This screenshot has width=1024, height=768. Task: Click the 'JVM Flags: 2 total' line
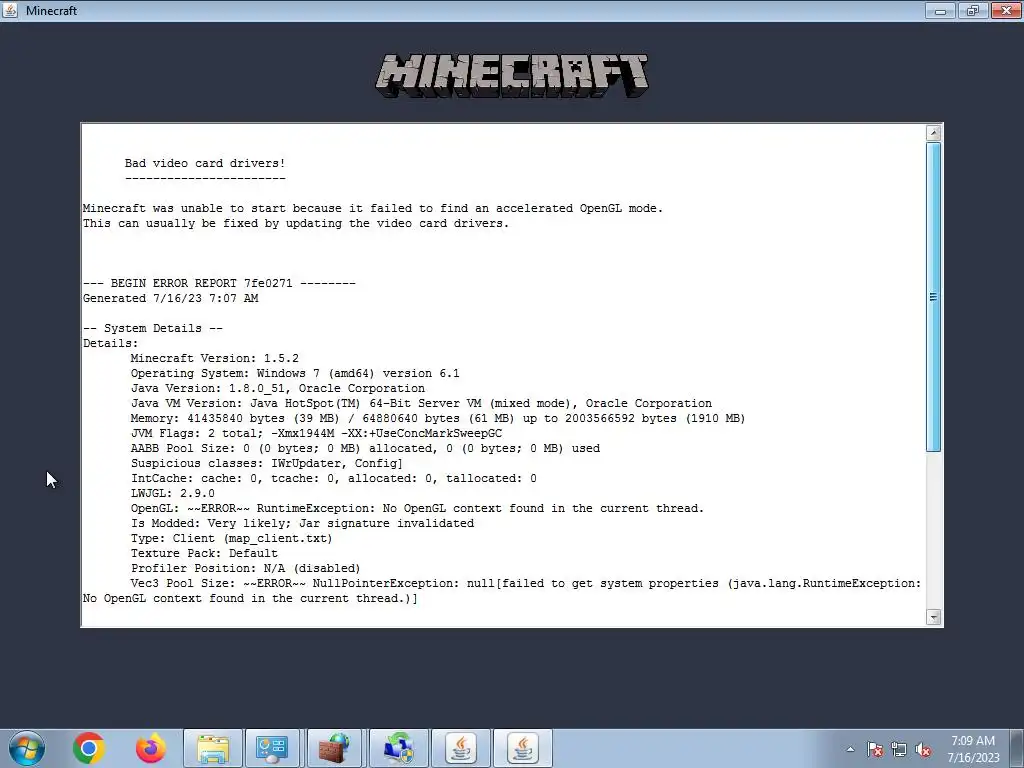pos(316,434)
